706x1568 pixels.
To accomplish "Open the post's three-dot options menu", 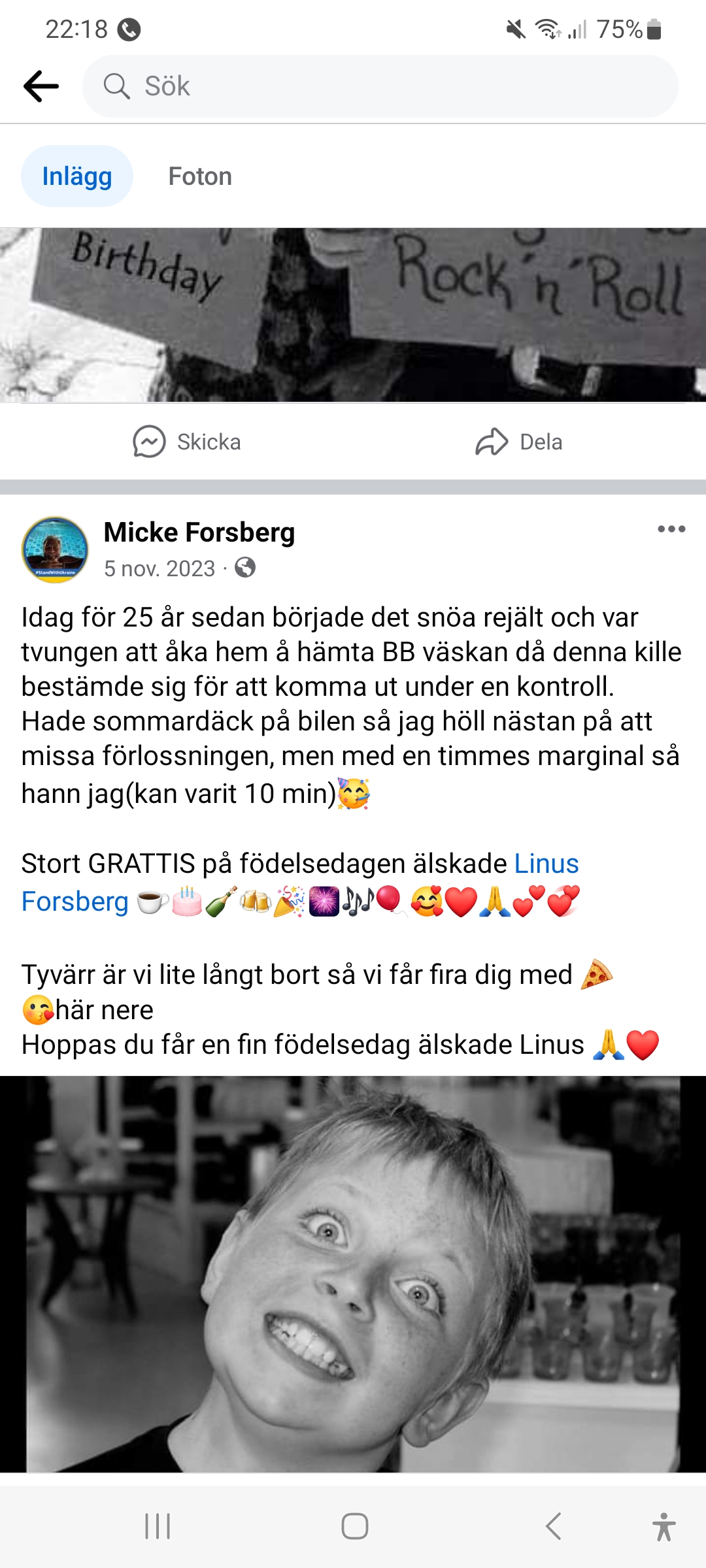I will [671, 529].
